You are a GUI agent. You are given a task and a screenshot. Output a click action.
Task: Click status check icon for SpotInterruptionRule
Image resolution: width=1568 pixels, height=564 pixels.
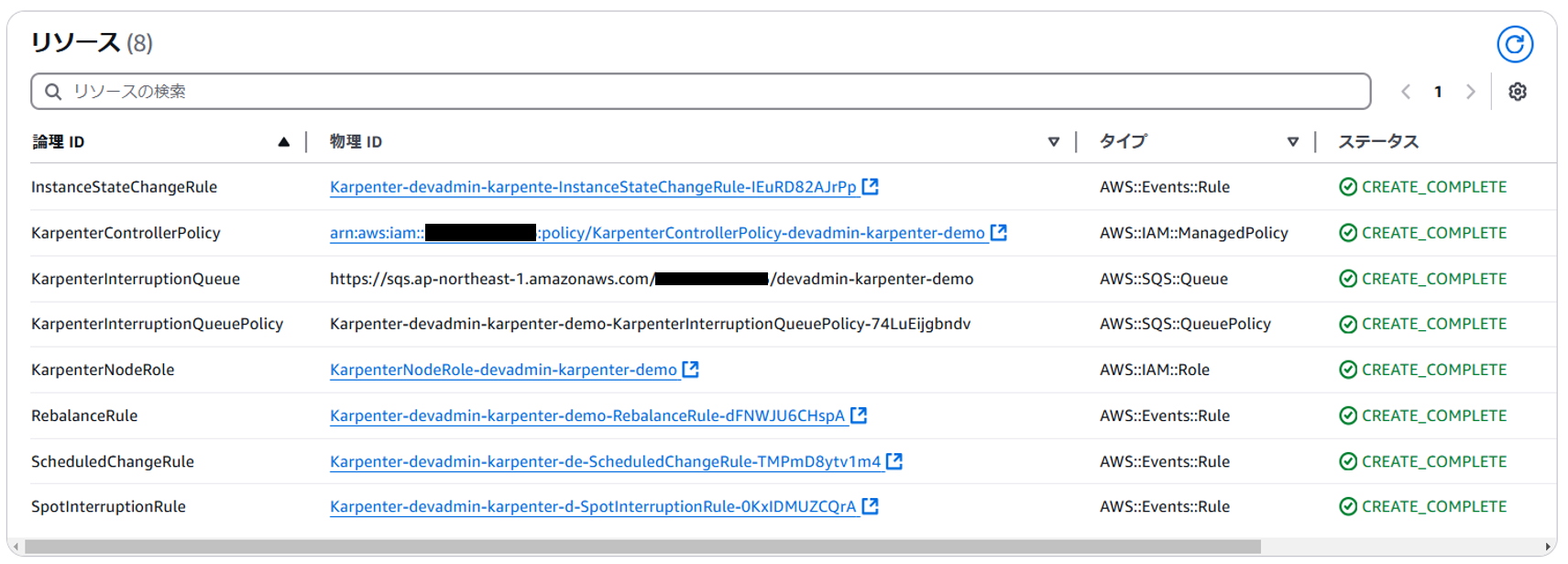pyautogui.click(x=1348, y=506)
